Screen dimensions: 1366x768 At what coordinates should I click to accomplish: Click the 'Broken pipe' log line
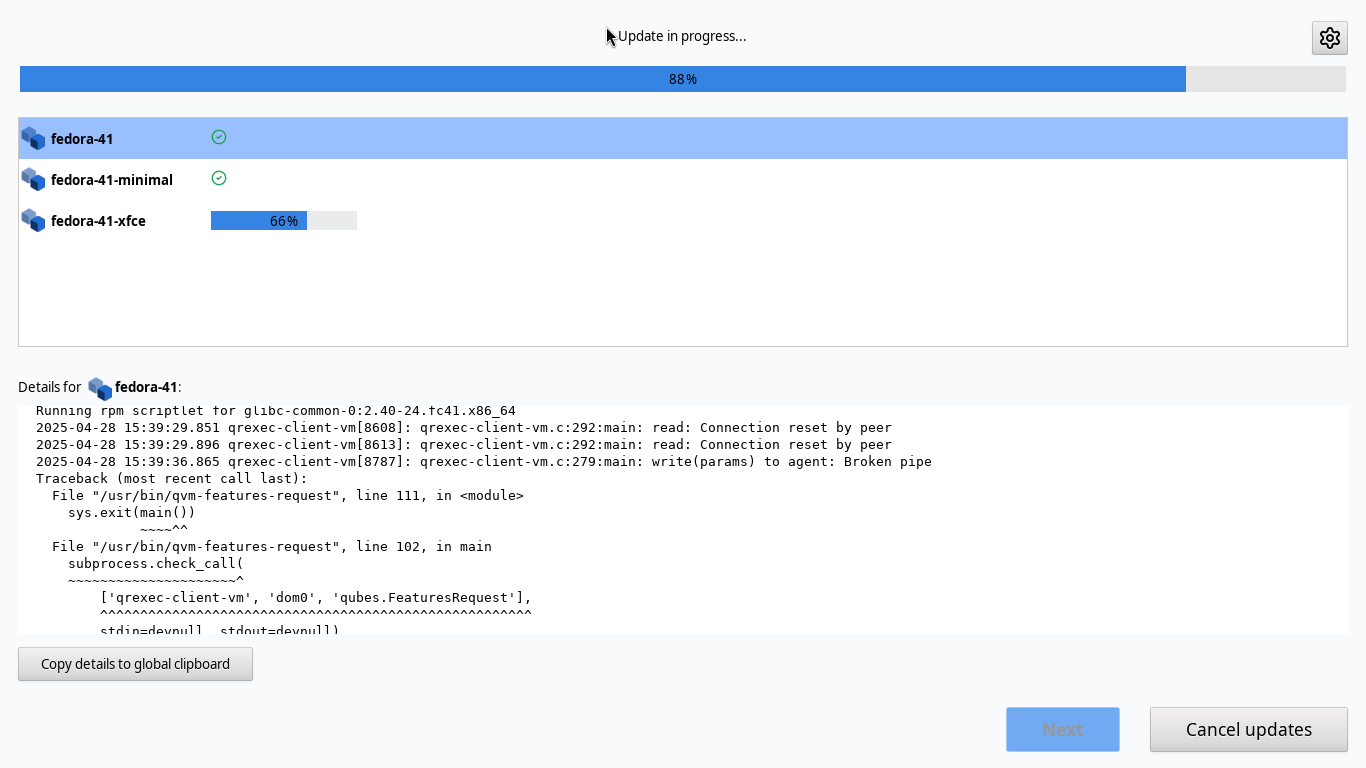[x=484, y=461]
